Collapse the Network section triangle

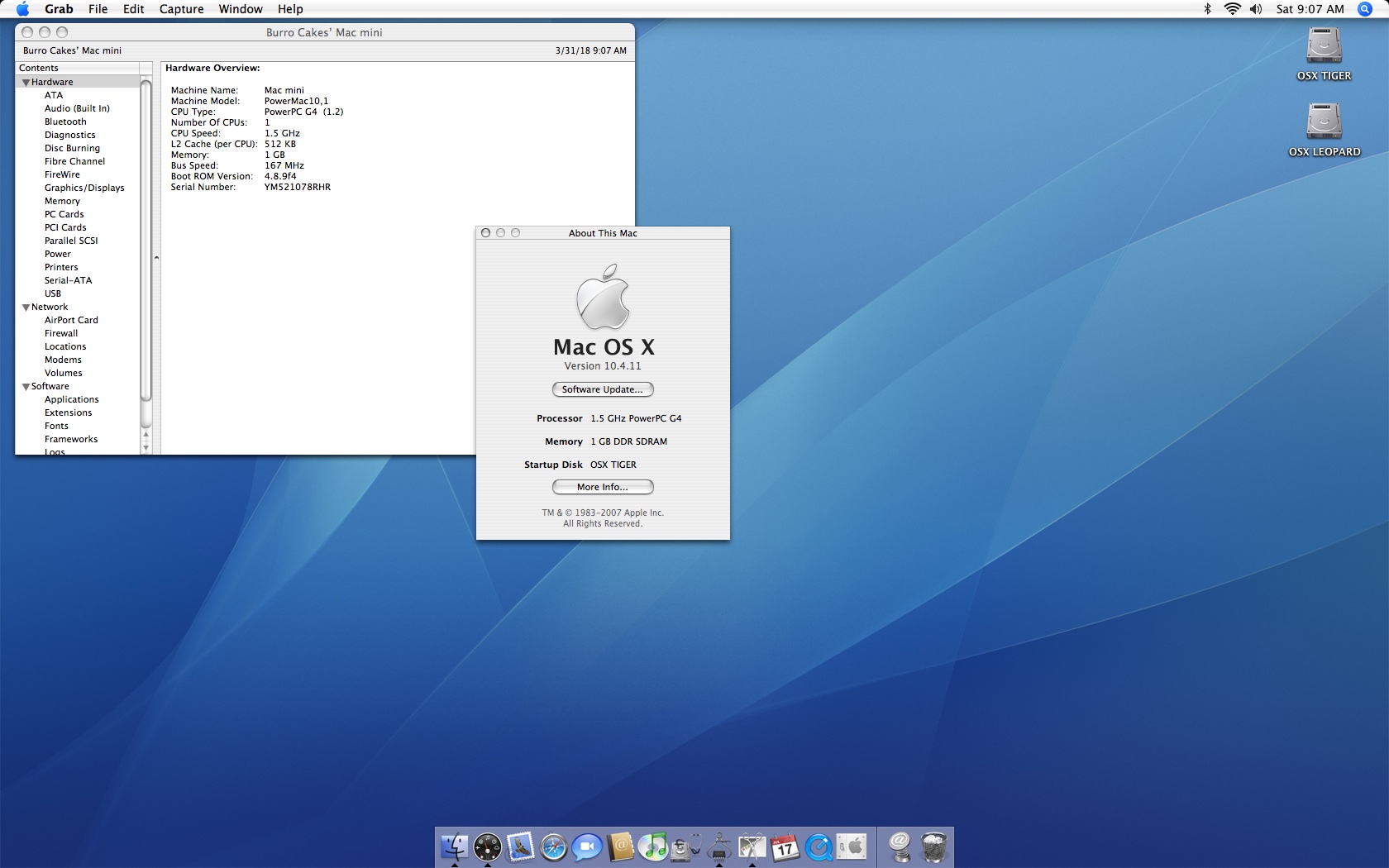pos(26,308)
